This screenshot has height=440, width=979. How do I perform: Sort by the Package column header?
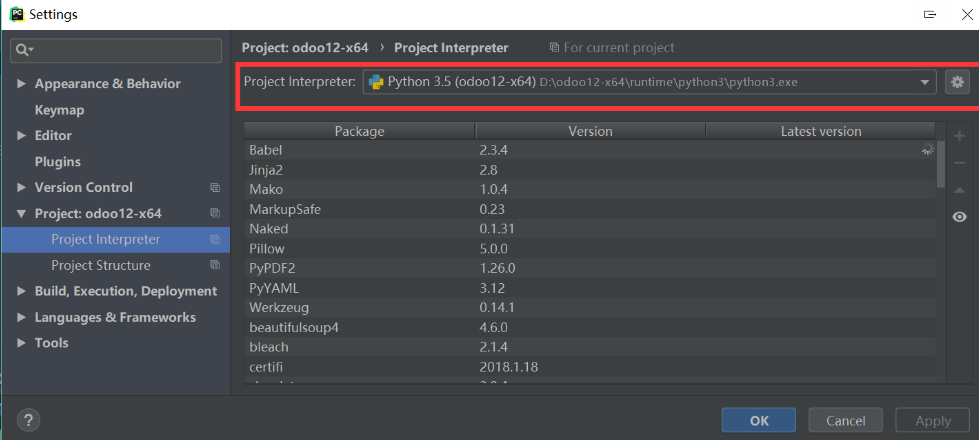coord(359,131)
